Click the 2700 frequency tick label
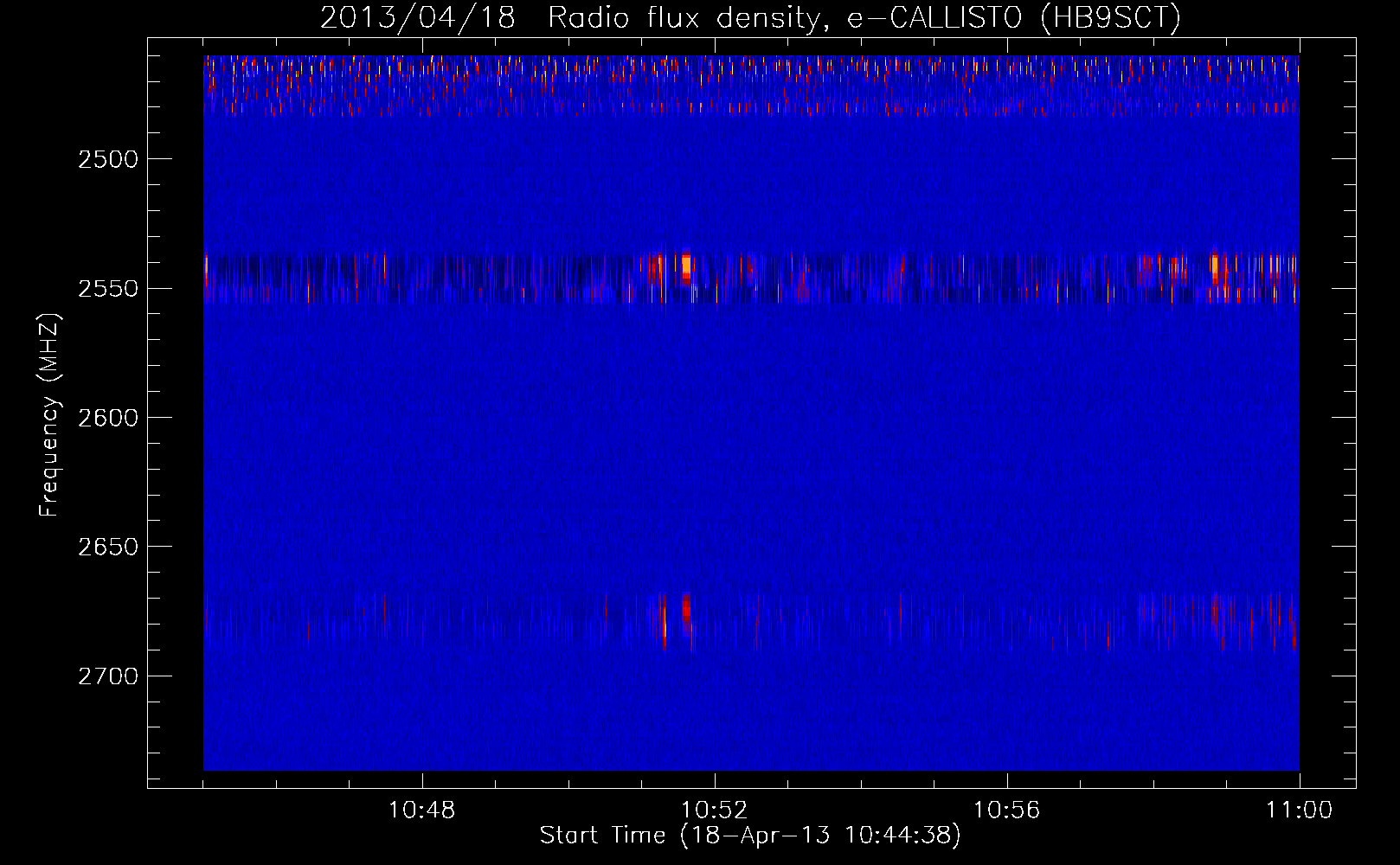Screen dimensions: 1400x865 pos(107,676)
